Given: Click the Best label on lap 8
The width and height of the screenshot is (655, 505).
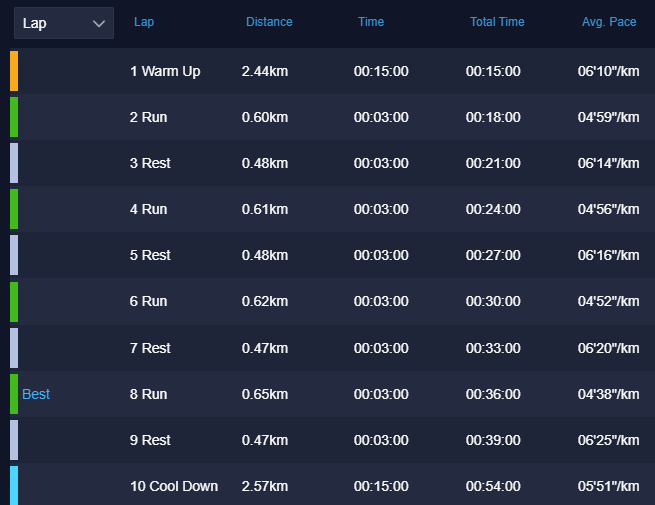Looking at the screenshot, I should point(36,394).
